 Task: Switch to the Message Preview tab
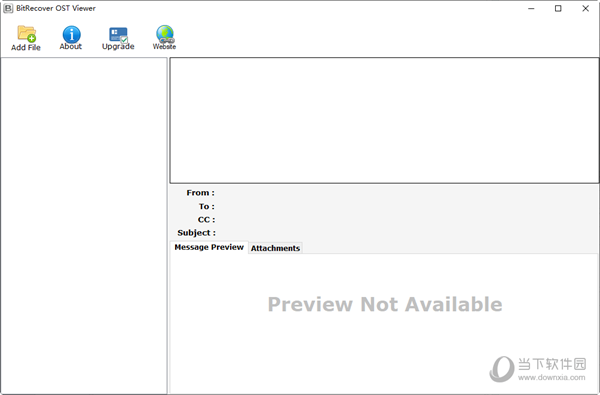click(209, 247)
